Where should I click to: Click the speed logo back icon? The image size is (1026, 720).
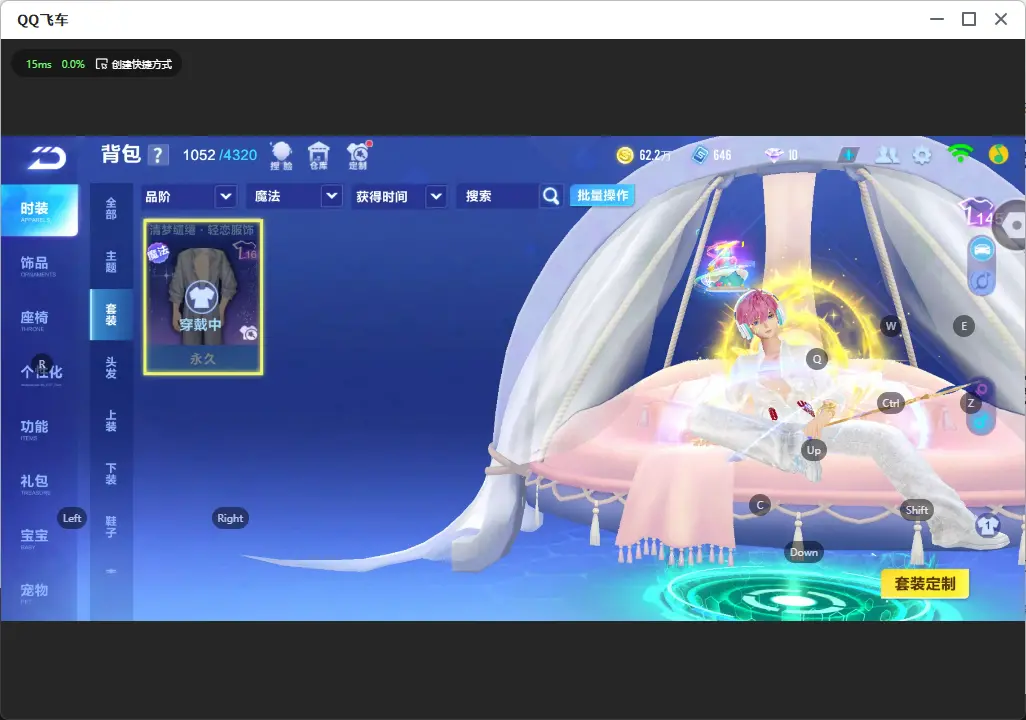(x=46, y=157)
